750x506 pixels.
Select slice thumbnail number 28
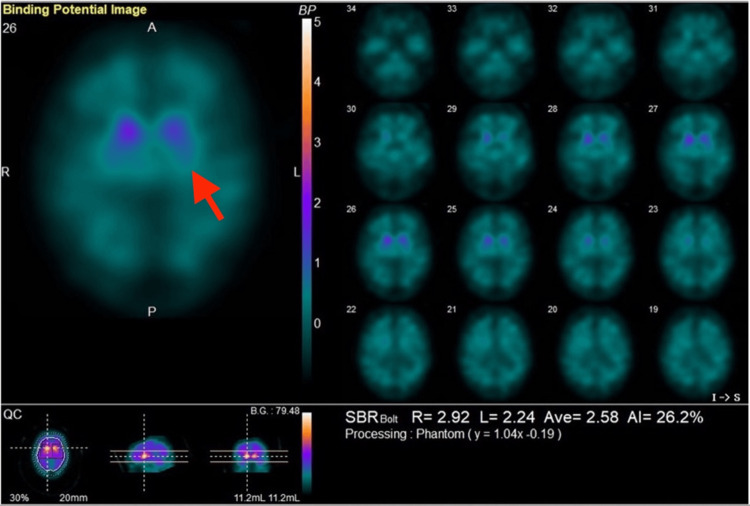tap(596, 152)
